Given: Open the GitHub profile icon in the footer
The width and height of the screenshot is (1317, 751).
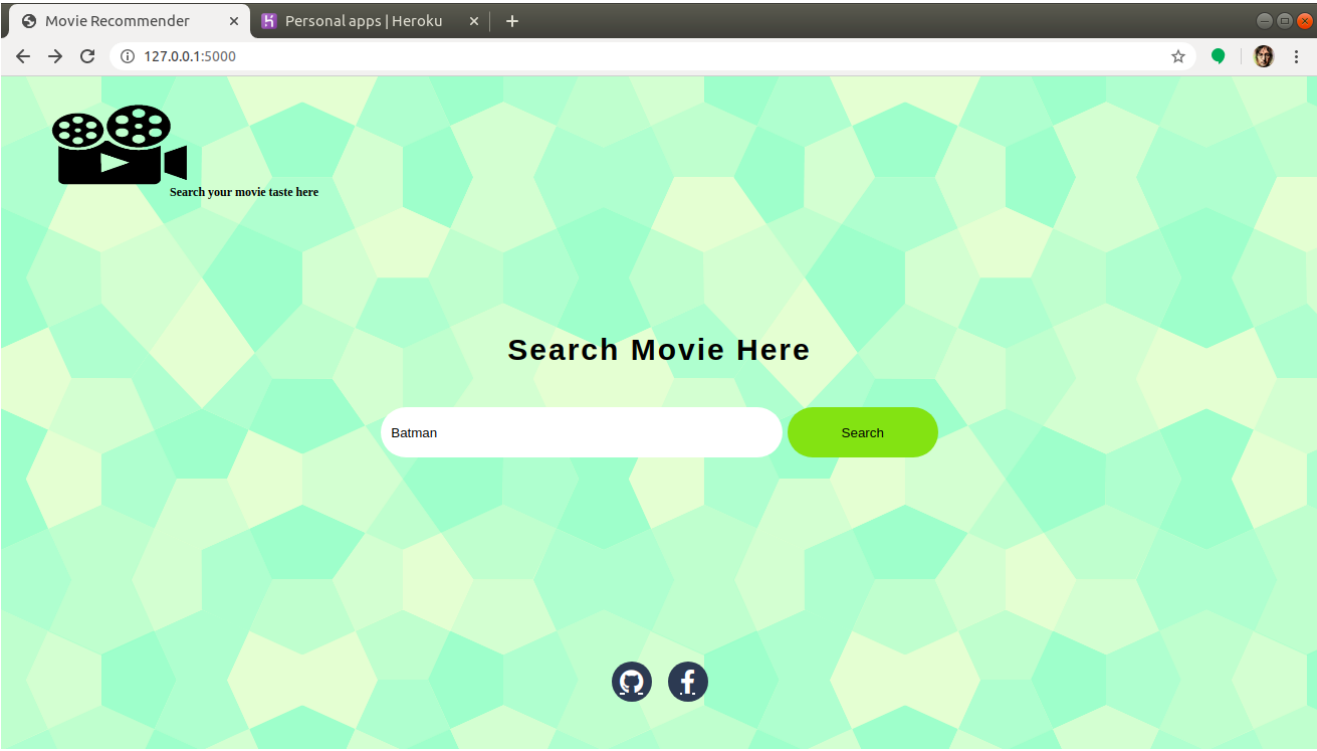Looking at the screenshot, I should [x=631, y=681].
